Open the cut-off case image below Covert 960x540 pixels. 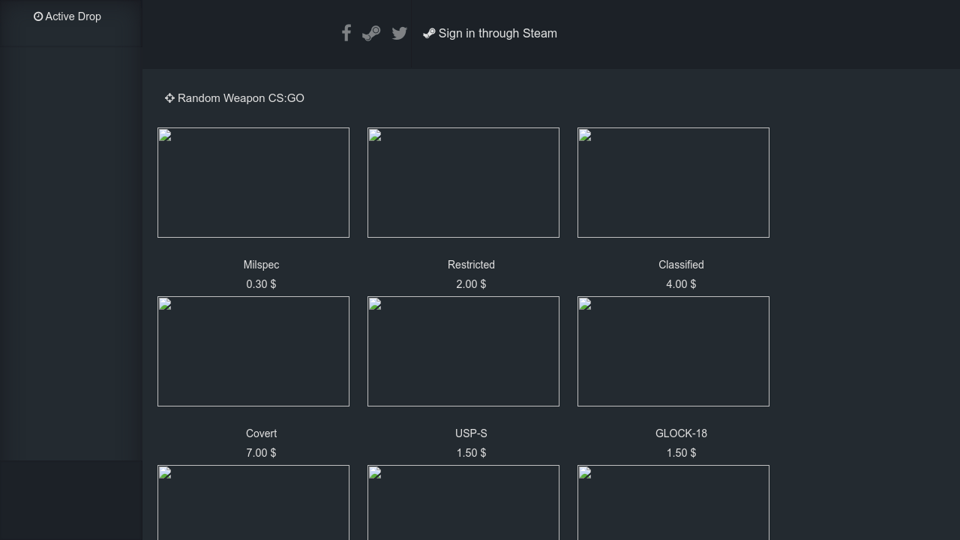253,503
